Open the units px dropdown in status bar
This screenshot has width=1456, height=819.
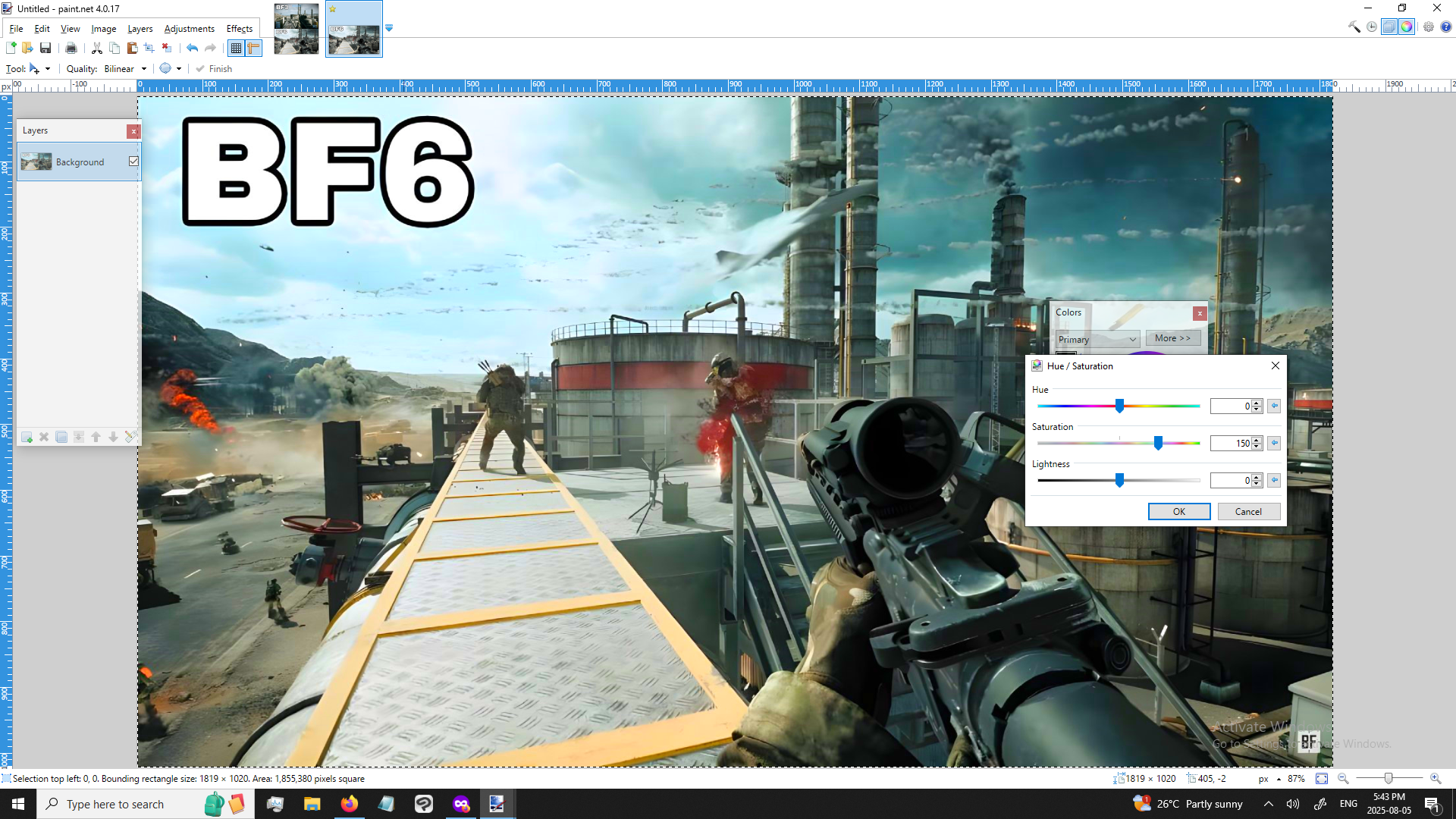(1270, 779)
